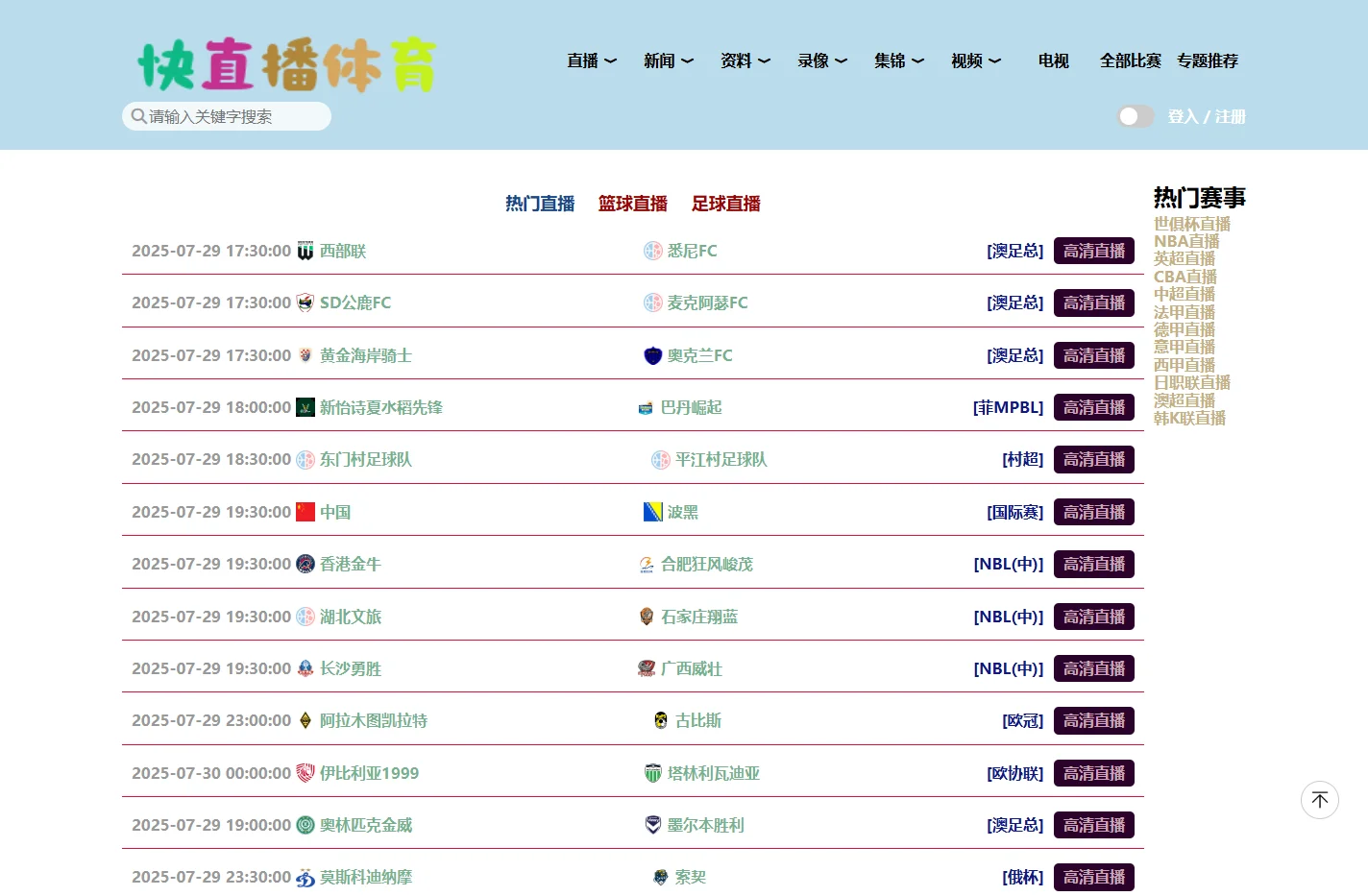Viewport: 1368px width, 896px height.
Task: Click the 莫斯科迪纳摩 club badge
Action: pyautogui.click(x=305, y=877)
